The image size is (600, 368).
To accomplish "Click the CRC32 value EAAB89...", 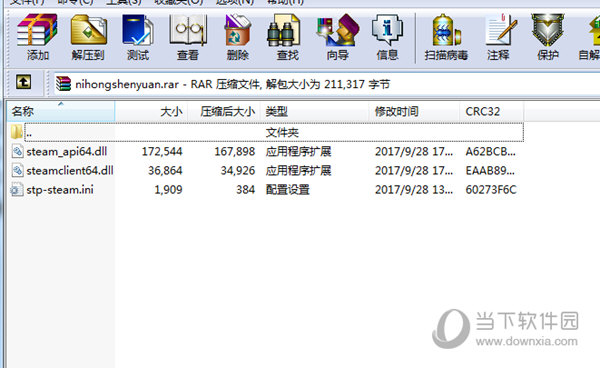I will click(490, 170).
